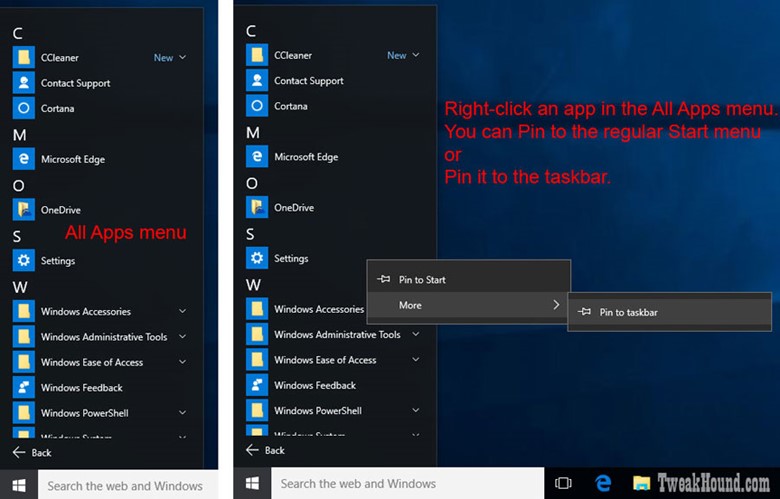Expand CCleaner chevron in right menu
This screenshot has height=499, width=780.
click(x=416, y=55)
